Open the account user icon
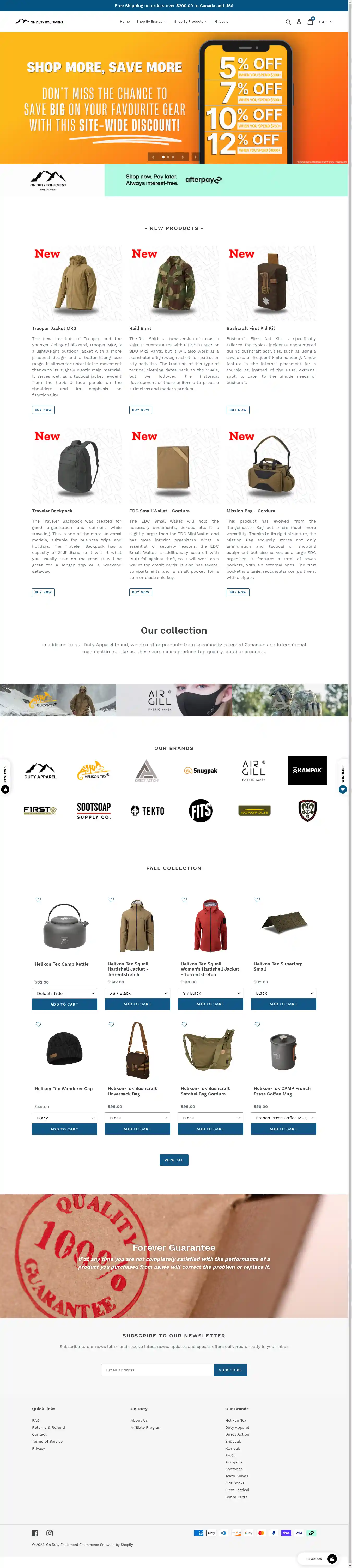This screenshot has width=352, height=1568. click(x=299, y=22)
